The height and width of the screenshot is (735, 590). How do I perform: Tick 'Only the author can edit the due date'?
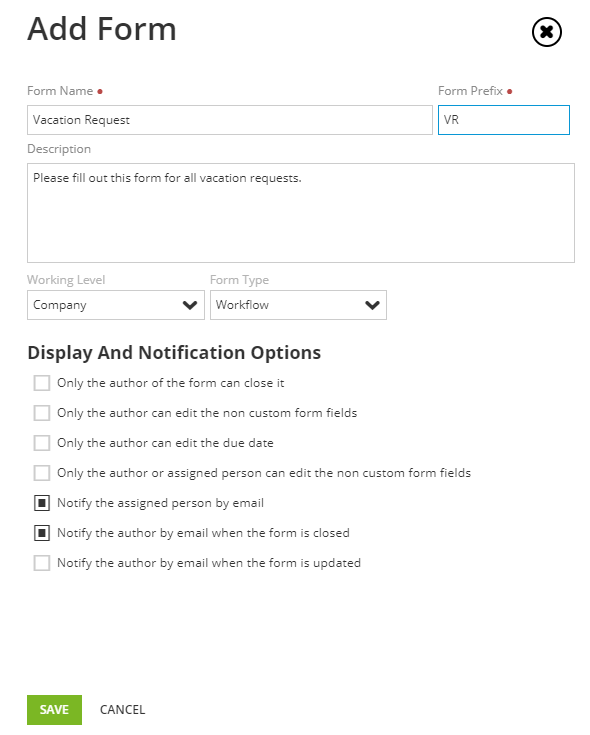pyautogui.click(x=42, y=443)
